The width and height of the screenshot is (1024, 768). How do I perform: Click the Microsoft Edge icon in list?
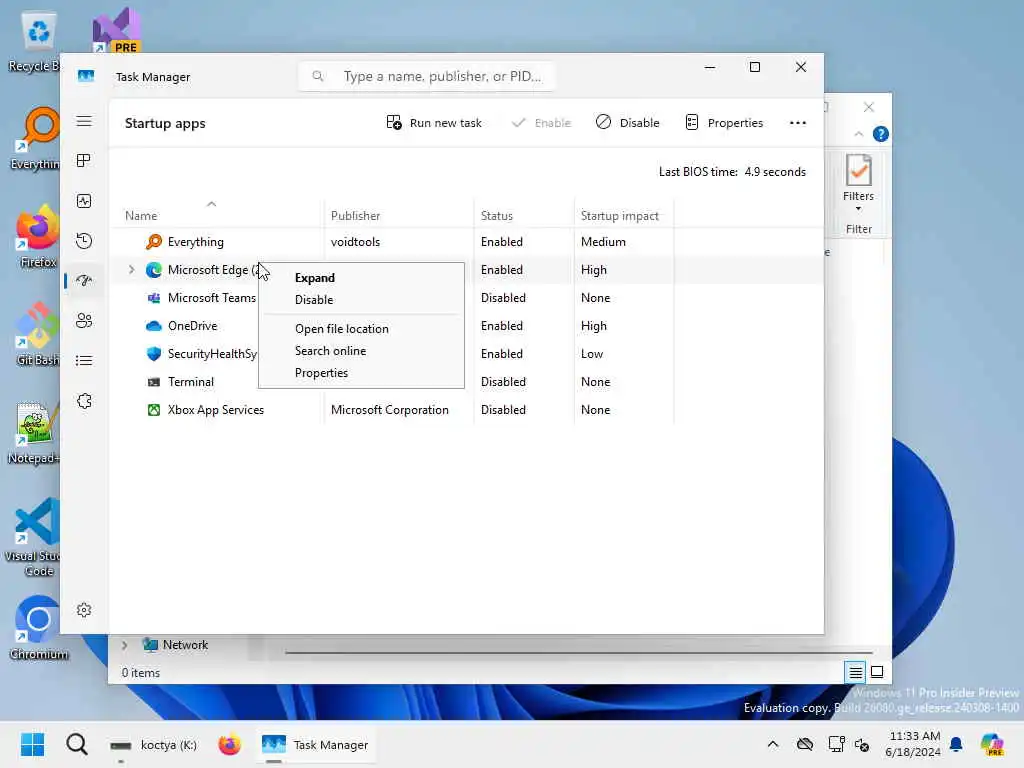[x=153, y=270]
